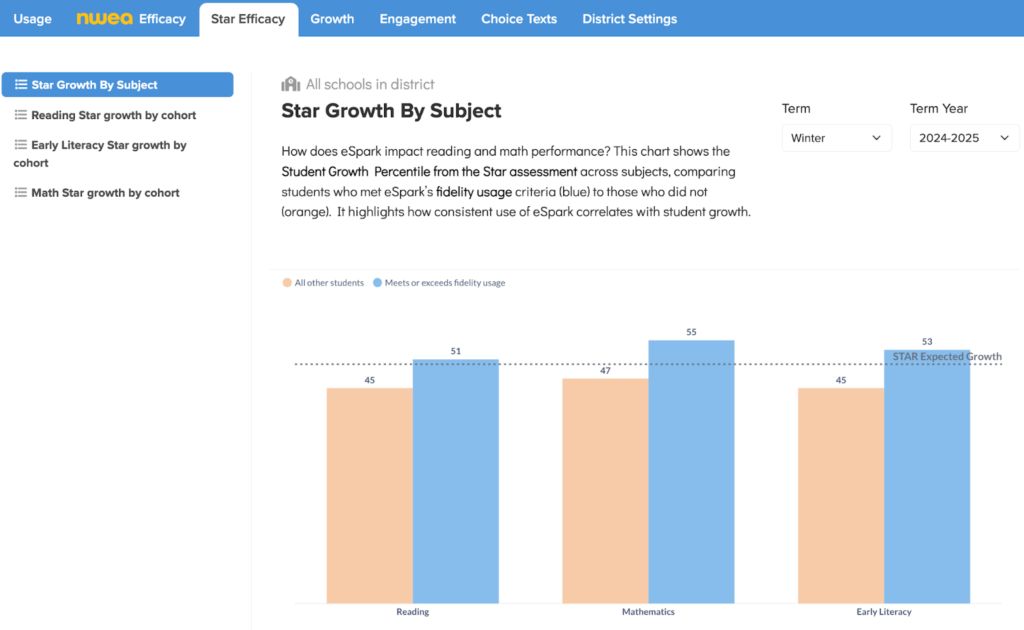Click the value 47 above the Mathematics bar

(x=605, y=370)
